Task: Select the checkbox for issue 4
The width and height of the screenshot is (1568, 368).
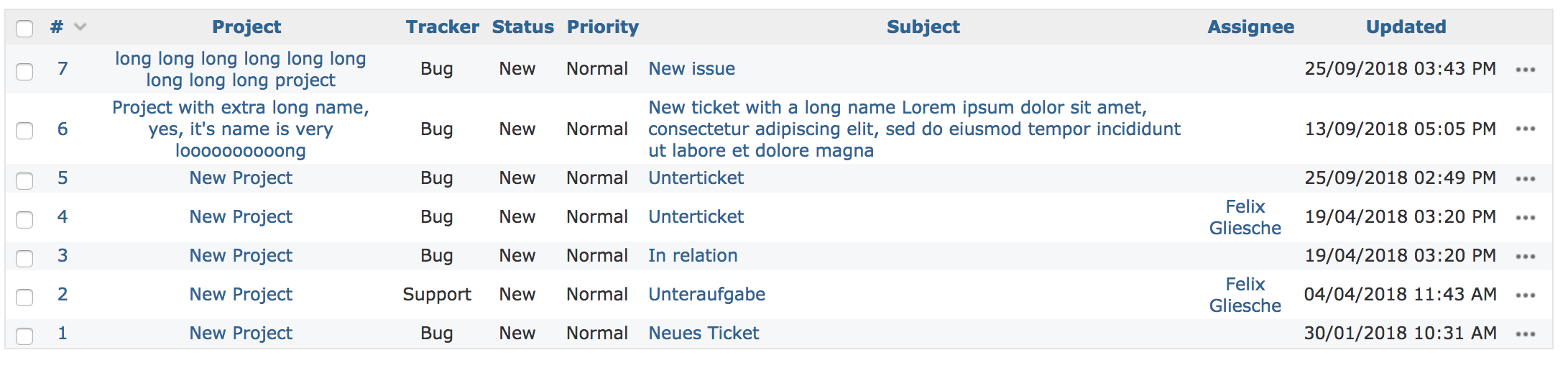Action: (x=24, y=219)
